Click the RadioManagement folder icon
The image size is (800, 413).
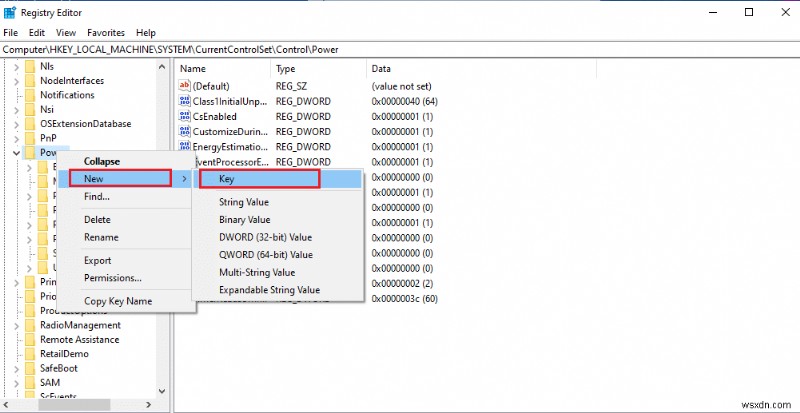[x=31, y=325]
